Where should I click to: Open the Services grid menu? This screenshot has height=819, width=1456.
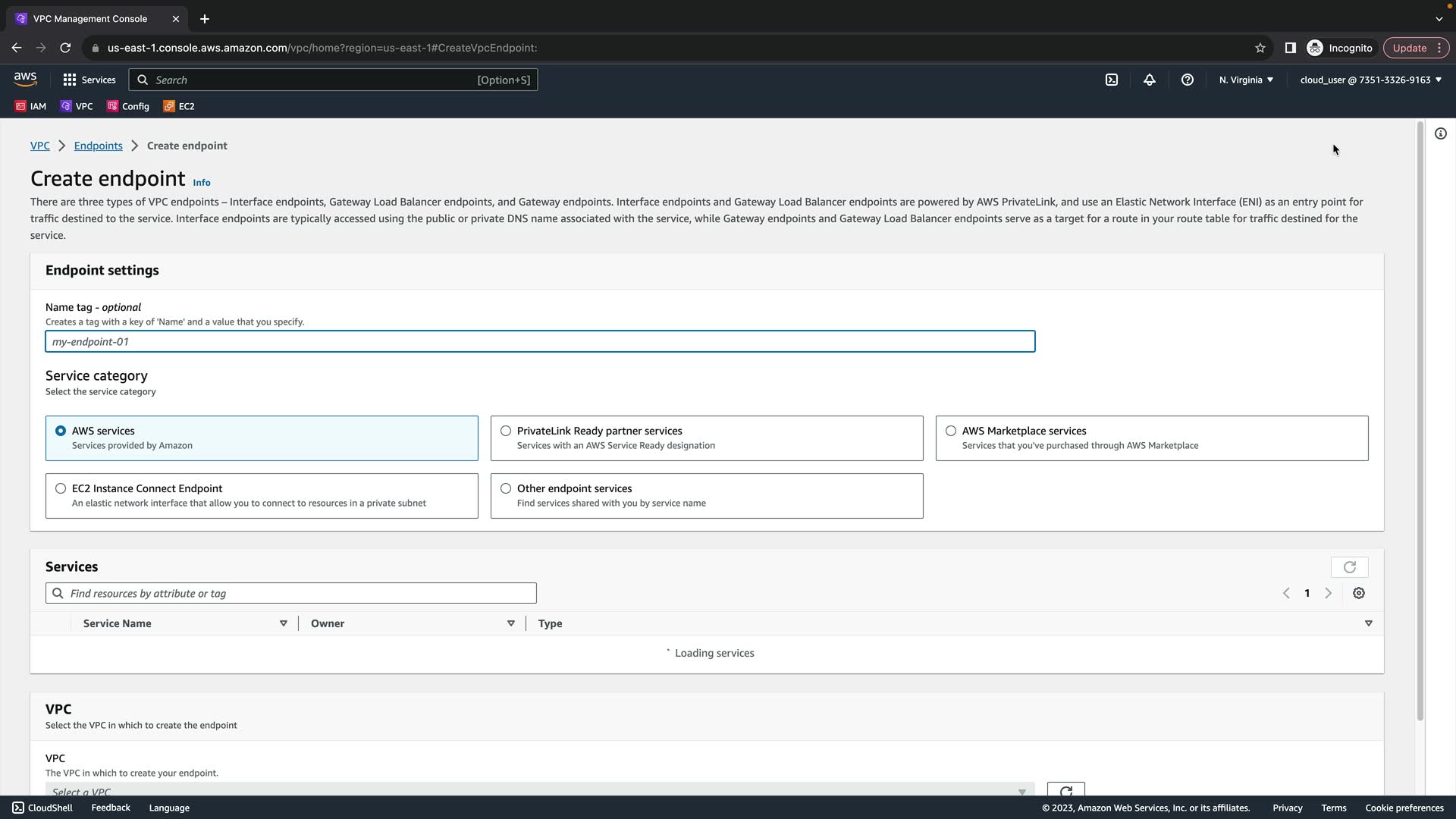click(89, 80)
